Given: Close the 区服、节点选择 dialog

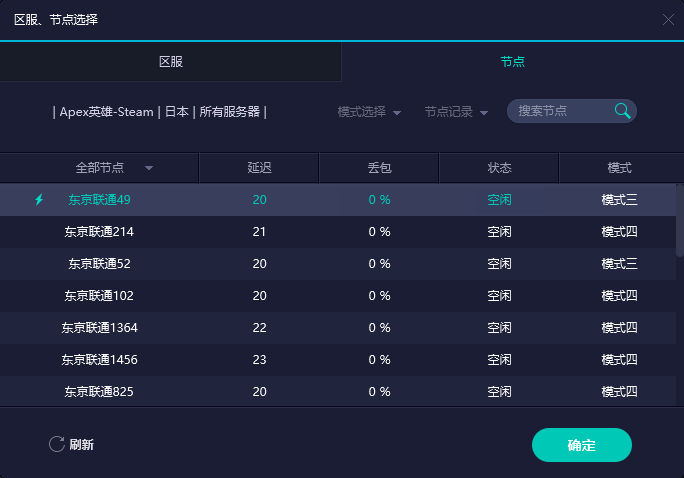Looking at the screenshot, I should click(668, 20).
